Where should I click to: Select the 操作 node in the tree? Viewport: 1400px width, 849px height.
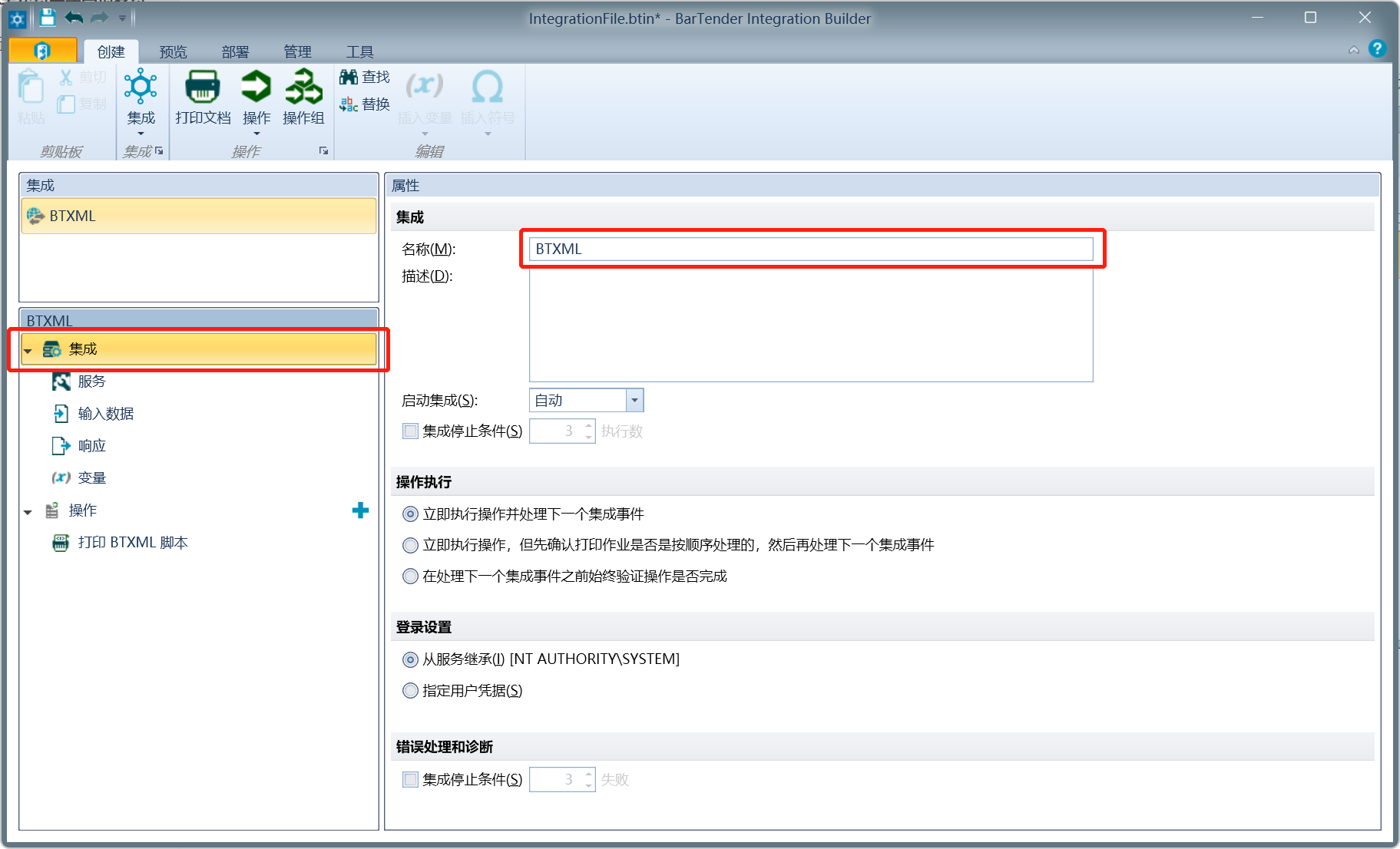point(82,510)
